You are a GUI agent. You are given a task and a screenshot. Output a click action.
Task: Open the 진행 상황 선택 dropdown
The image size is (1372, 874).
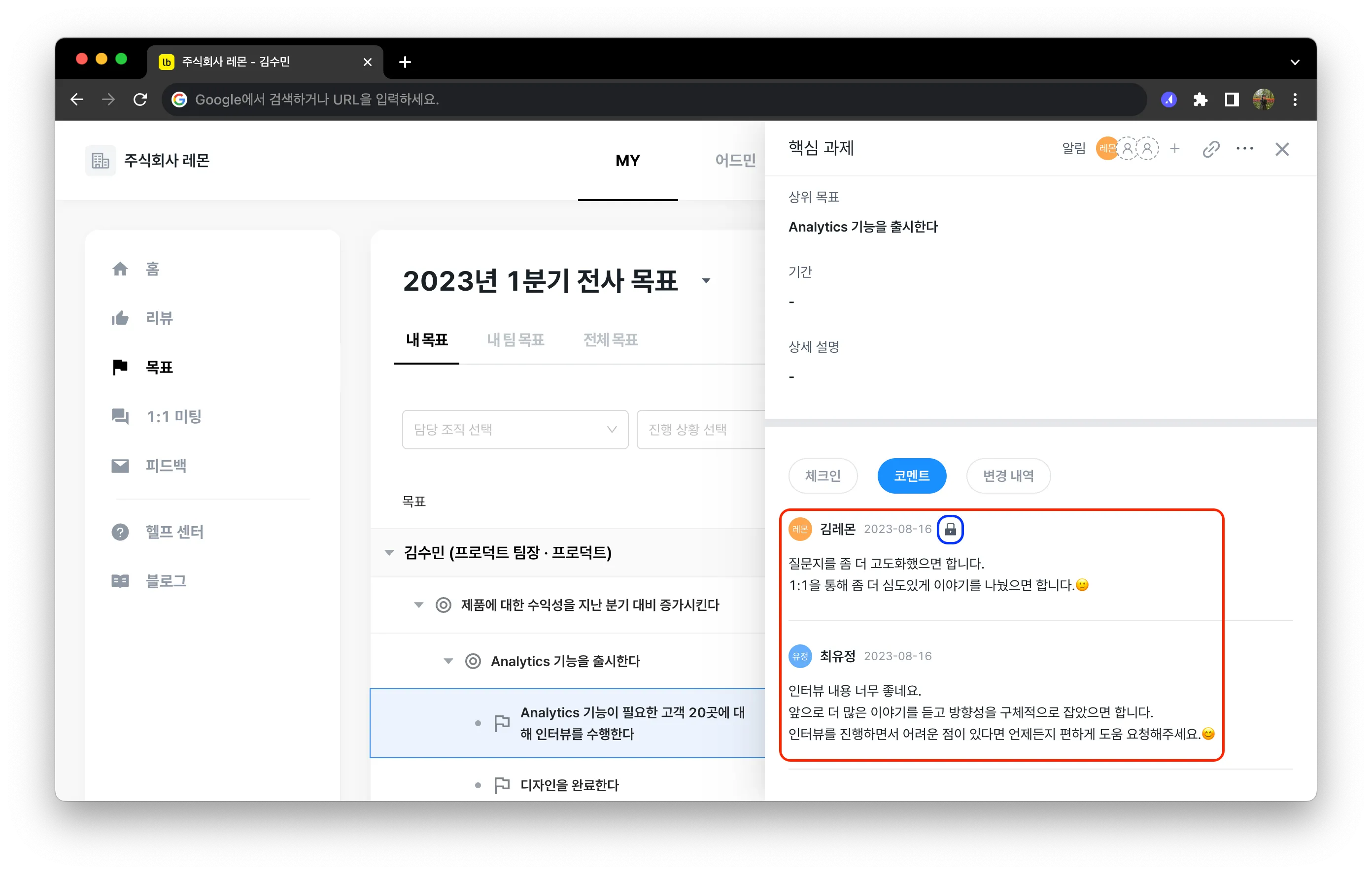coord(701,429)
